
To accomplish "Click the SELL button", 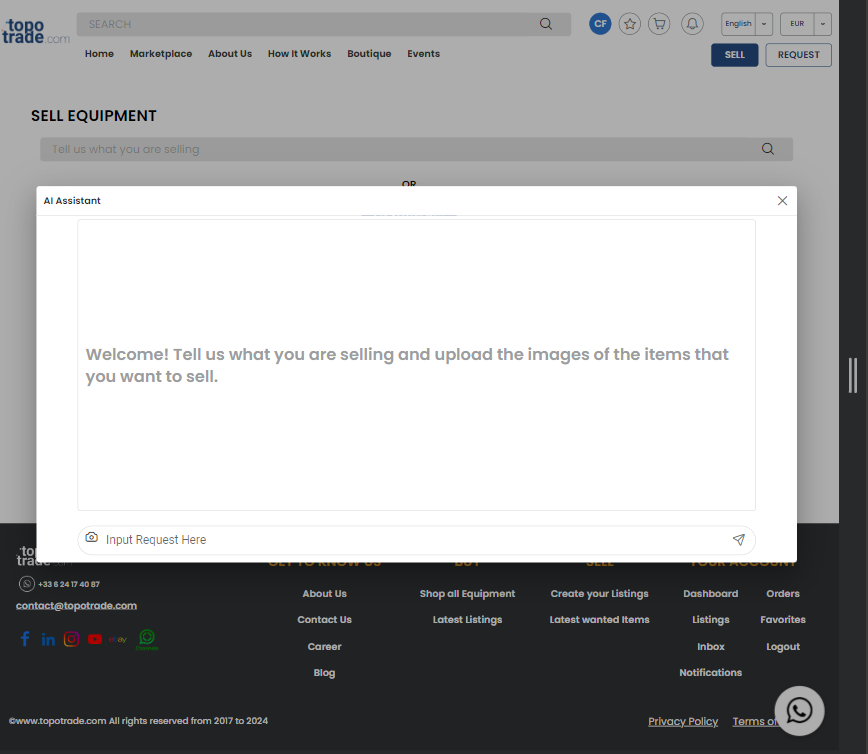I will [734, 55].
